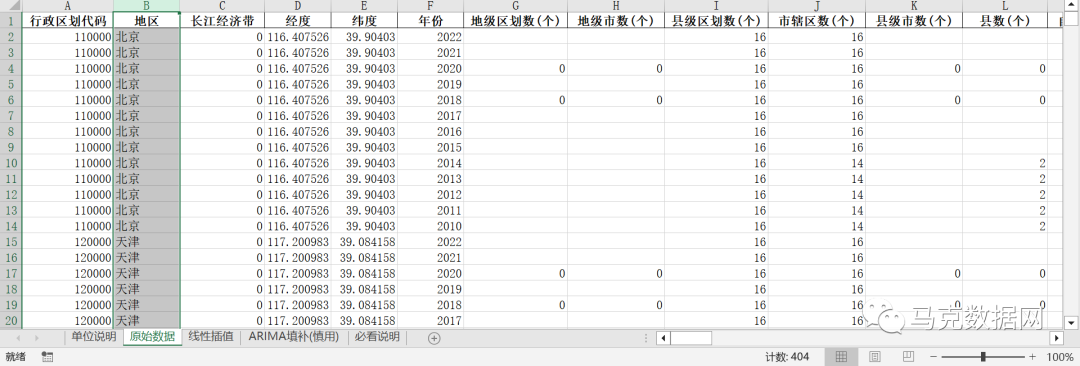Select row 20 header
1080x366 pixels.
pos(11,320)
